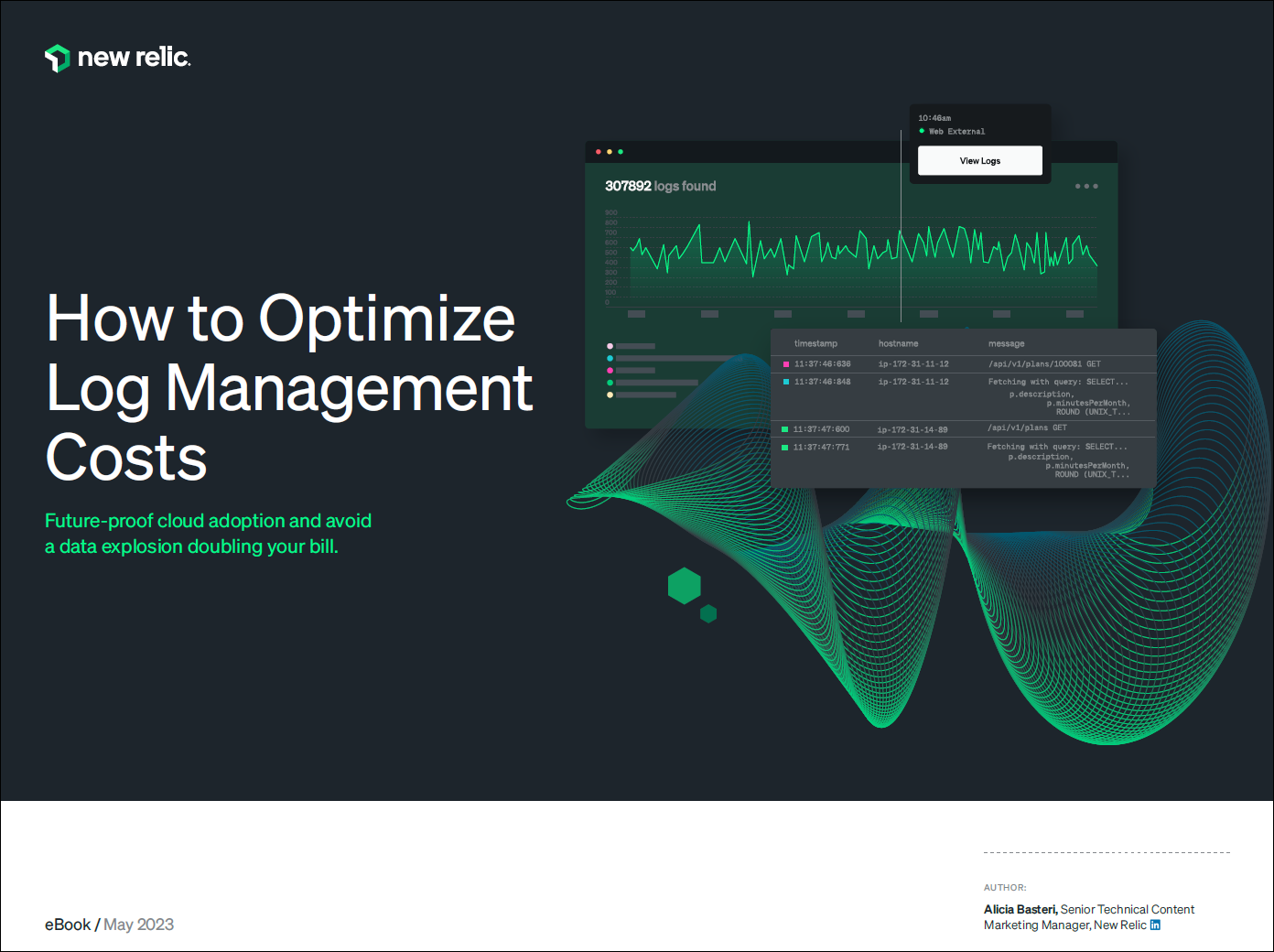The height and width of the screenshot is (952, 1274).
Task: Select the hostname column header
Action: 898,343
